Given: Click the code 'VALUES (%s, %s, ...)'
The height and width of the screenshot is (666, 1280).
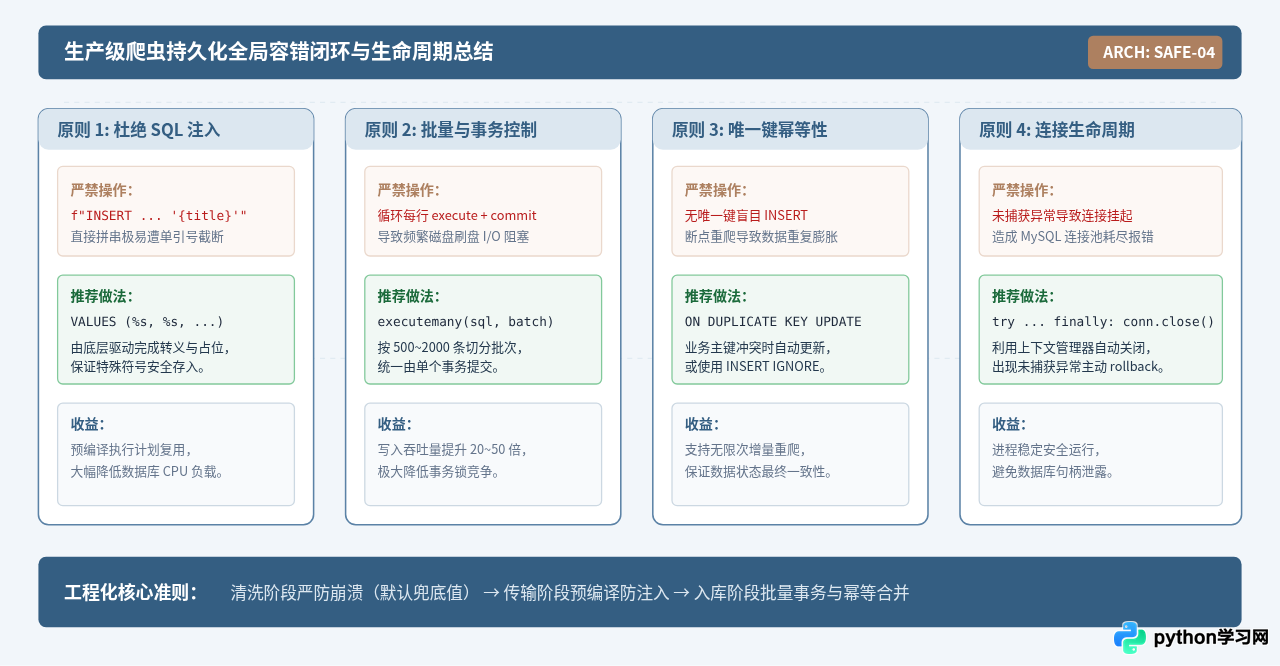Looking at the screenshot, I should point(147,322).
